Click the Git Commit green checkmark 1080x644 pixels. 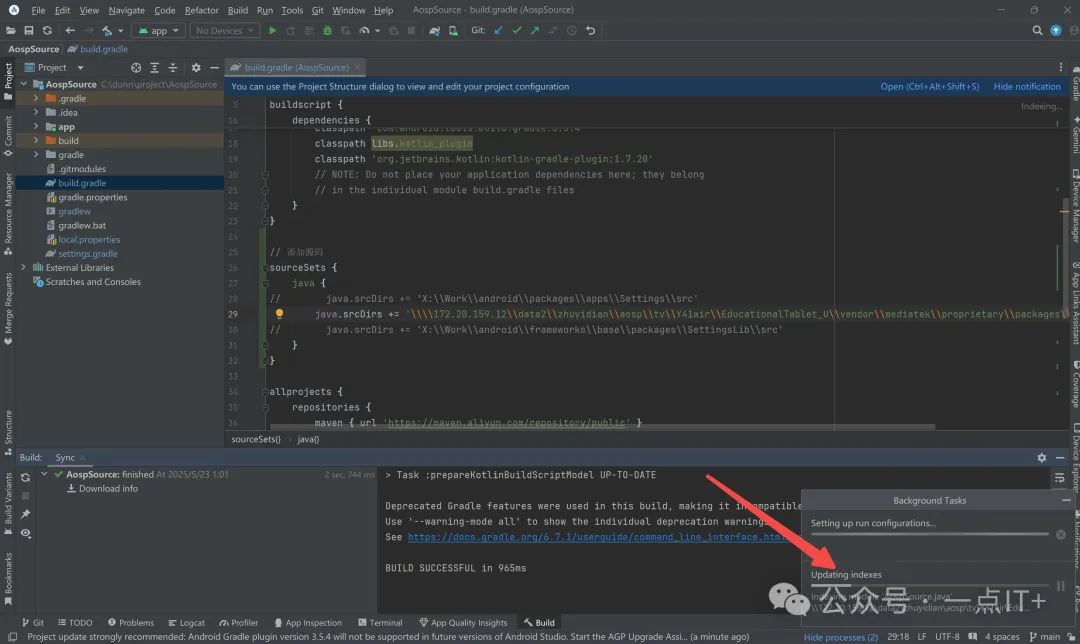517,30
